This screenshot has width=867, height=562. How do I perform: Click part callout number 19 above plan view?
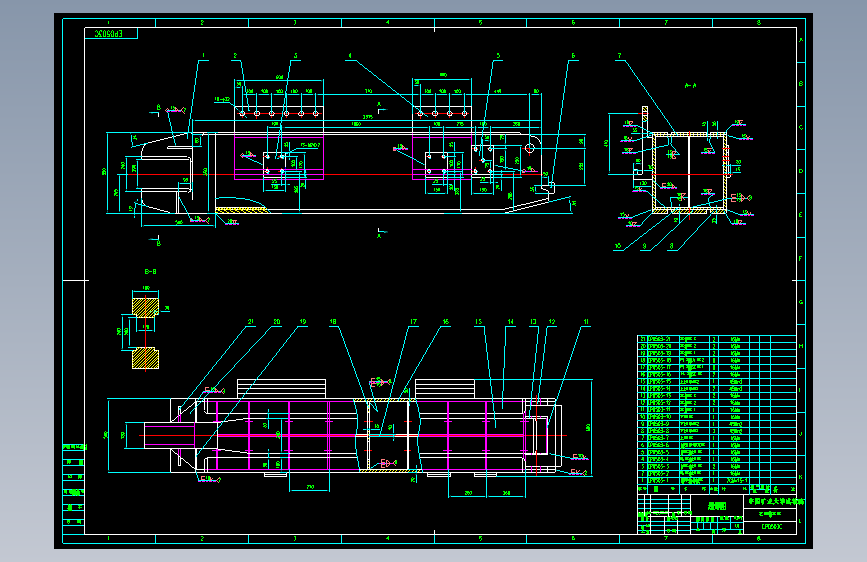[303, 321]
